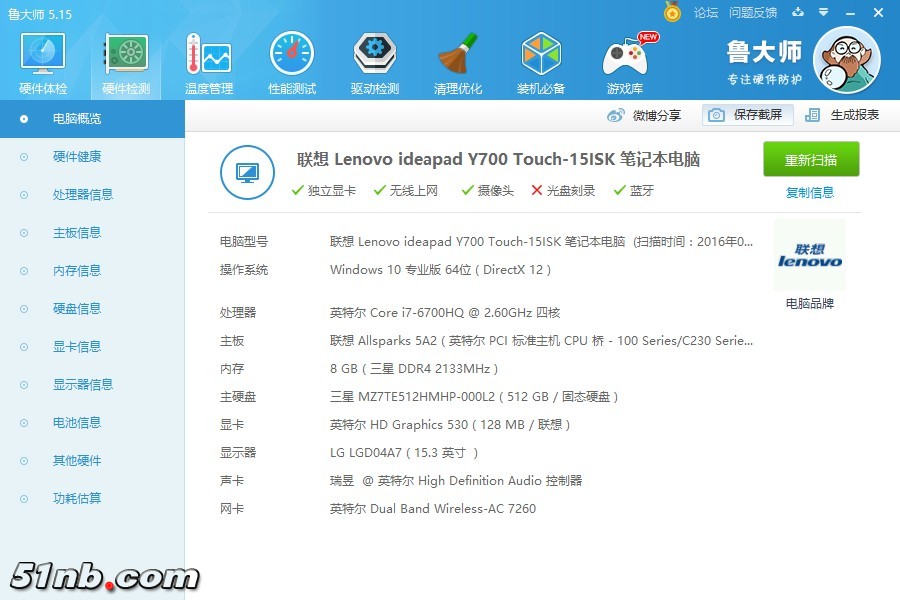Click the 复制信息 copy info link
Viewport: 900px width, 600px height.
pyautogui.click(x=809, y=193)
